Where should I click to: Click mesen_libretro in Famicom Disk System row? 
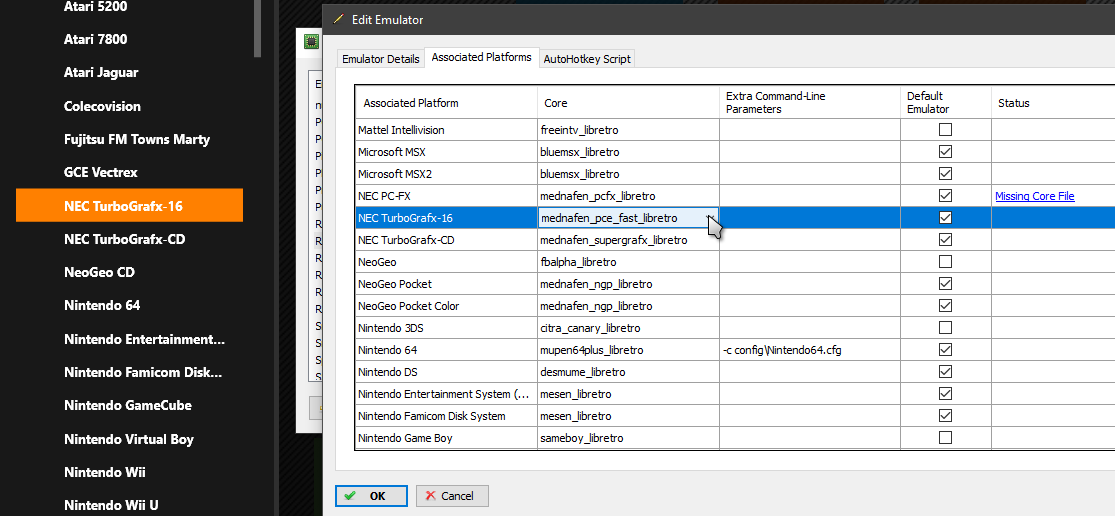(x=629, y=416)
